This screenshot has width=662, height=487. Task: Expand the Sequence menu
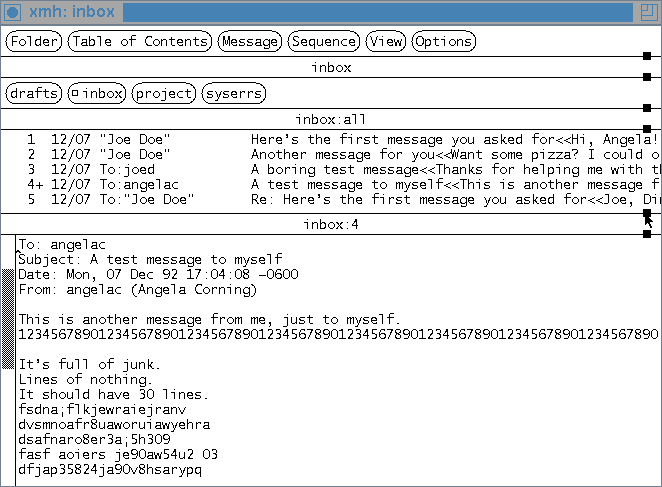click(323, 41)
